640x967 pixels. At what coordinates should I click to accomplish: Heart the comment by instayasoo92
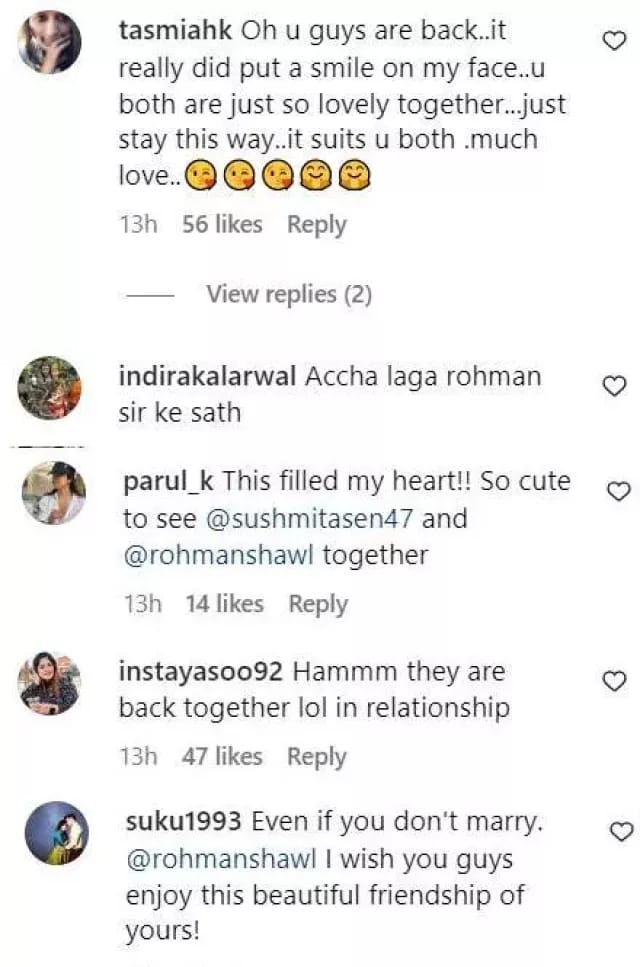coord(616,681)
